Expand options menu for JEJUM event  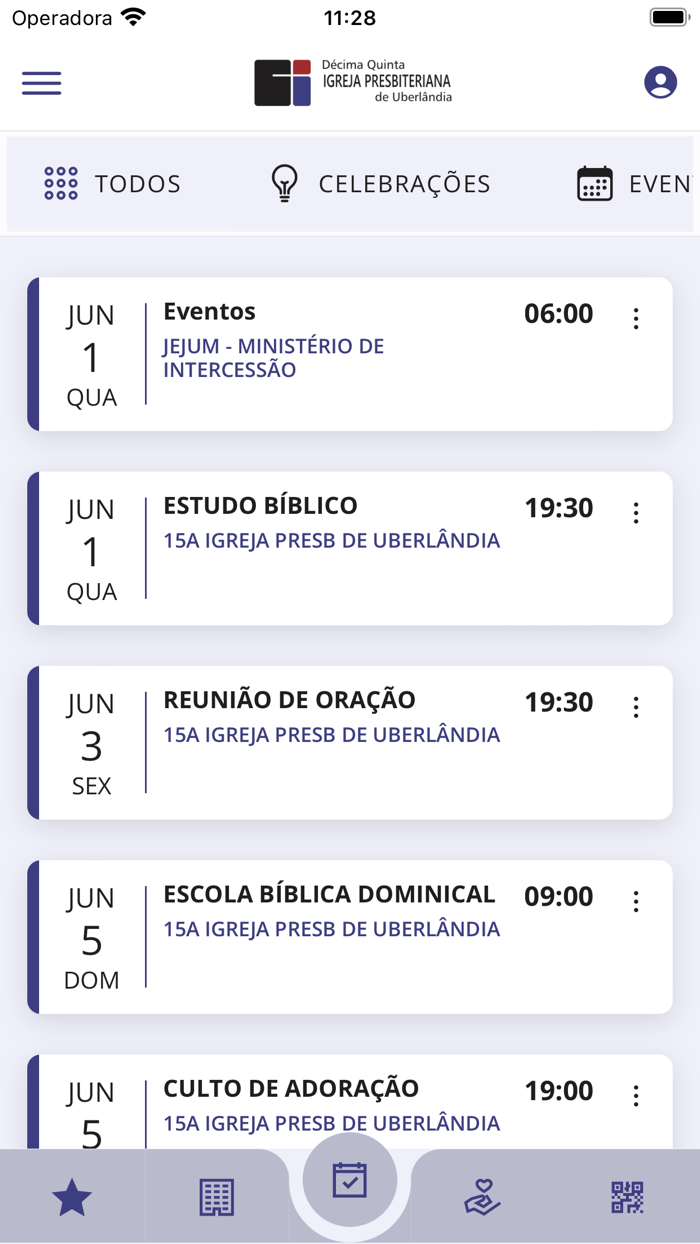635,317
